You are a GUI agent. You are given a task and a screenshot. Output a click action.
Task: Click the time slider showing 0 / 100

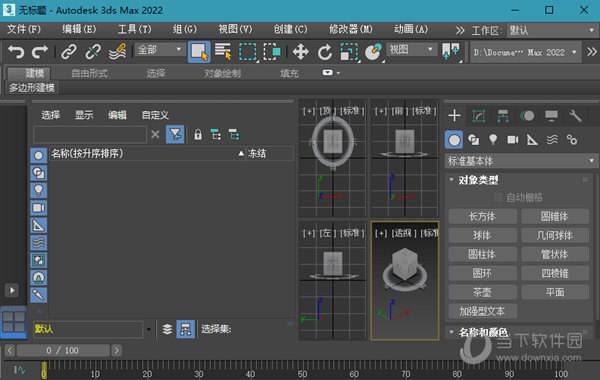[63, 350]
